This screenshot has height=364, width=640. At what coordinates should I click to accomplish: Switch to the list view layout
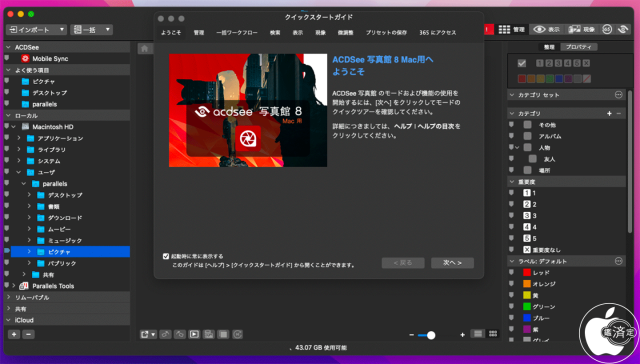click(x=478, y=334)
